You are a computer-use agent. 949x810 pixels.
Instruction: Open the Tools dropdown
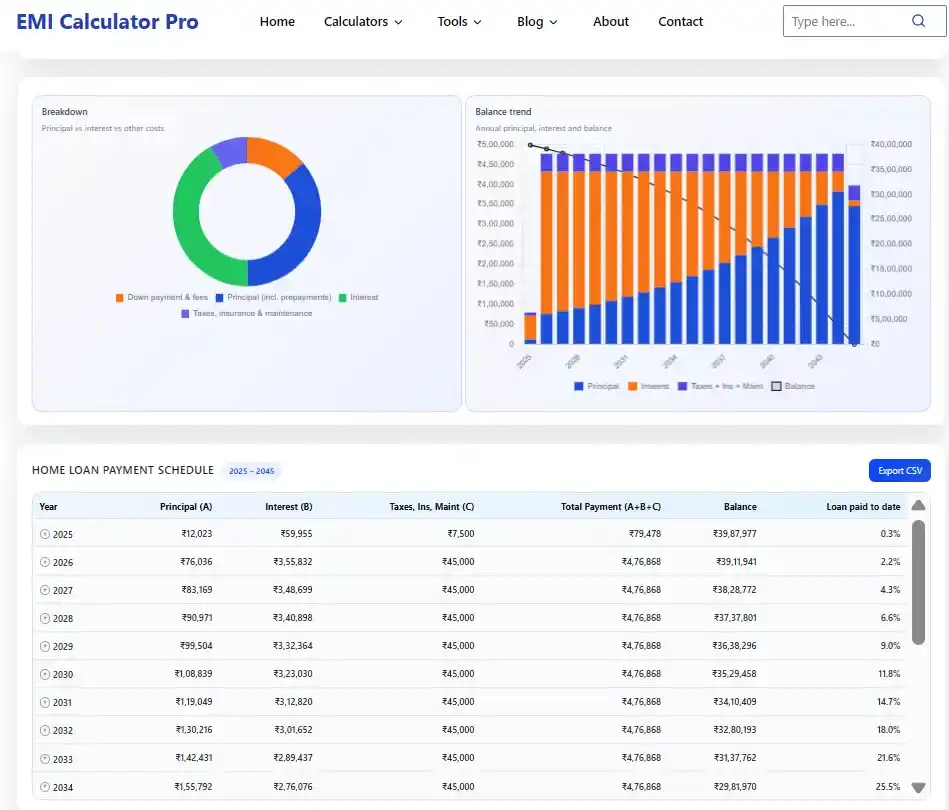point(458,21)
